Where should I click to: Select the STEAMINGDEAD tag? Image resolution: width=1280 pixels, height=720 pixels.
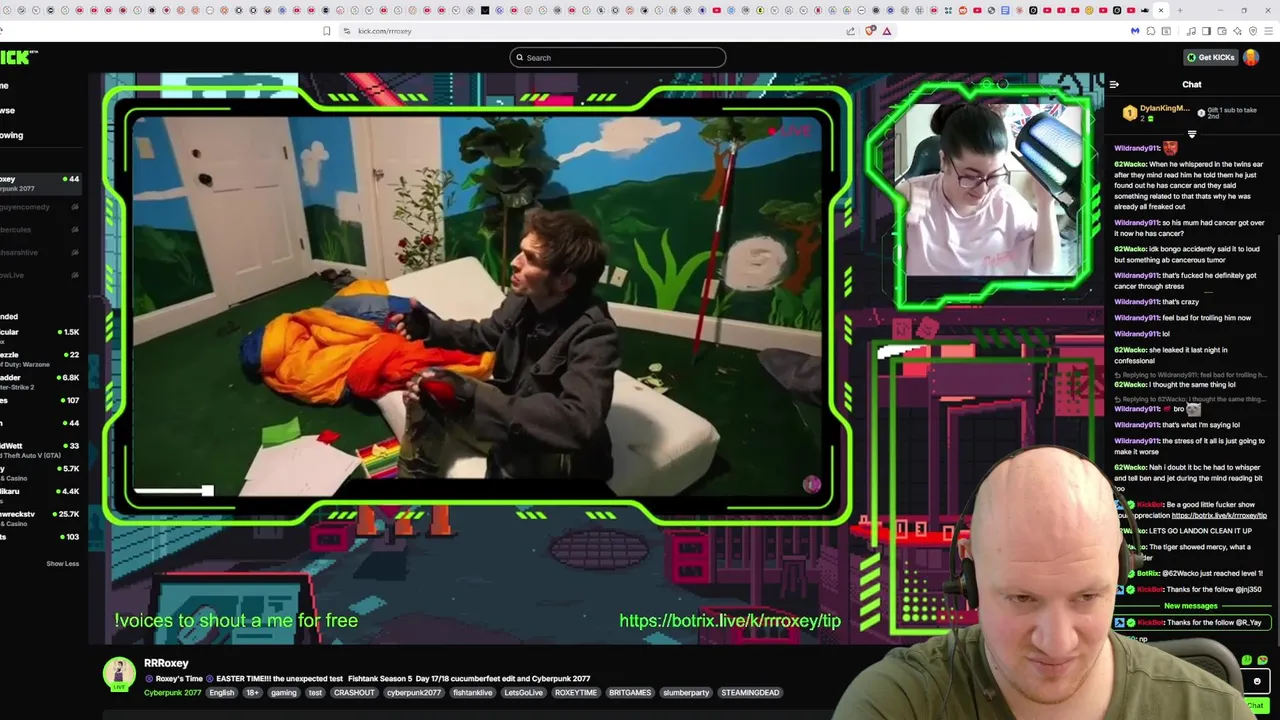pos(750,692)
